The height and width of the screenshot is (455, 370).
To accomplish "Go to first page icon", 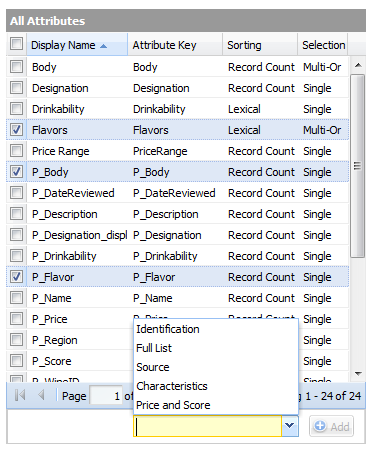I will click(x=20, y=395).
